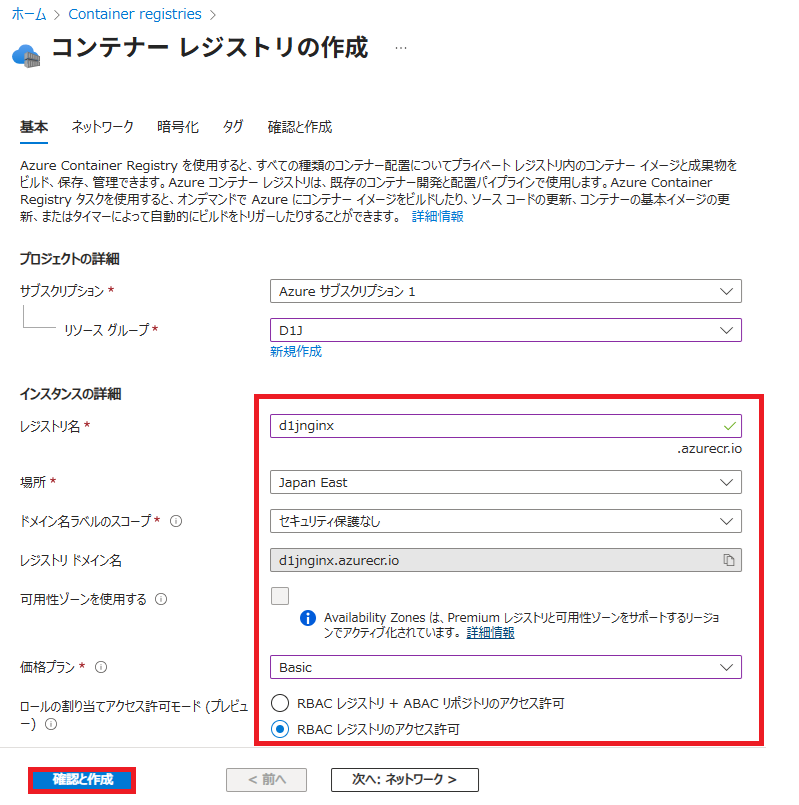This screenshot has width=799, height=805.
Task: Switch to the ネットワーク tab
Action: point(102,127)
